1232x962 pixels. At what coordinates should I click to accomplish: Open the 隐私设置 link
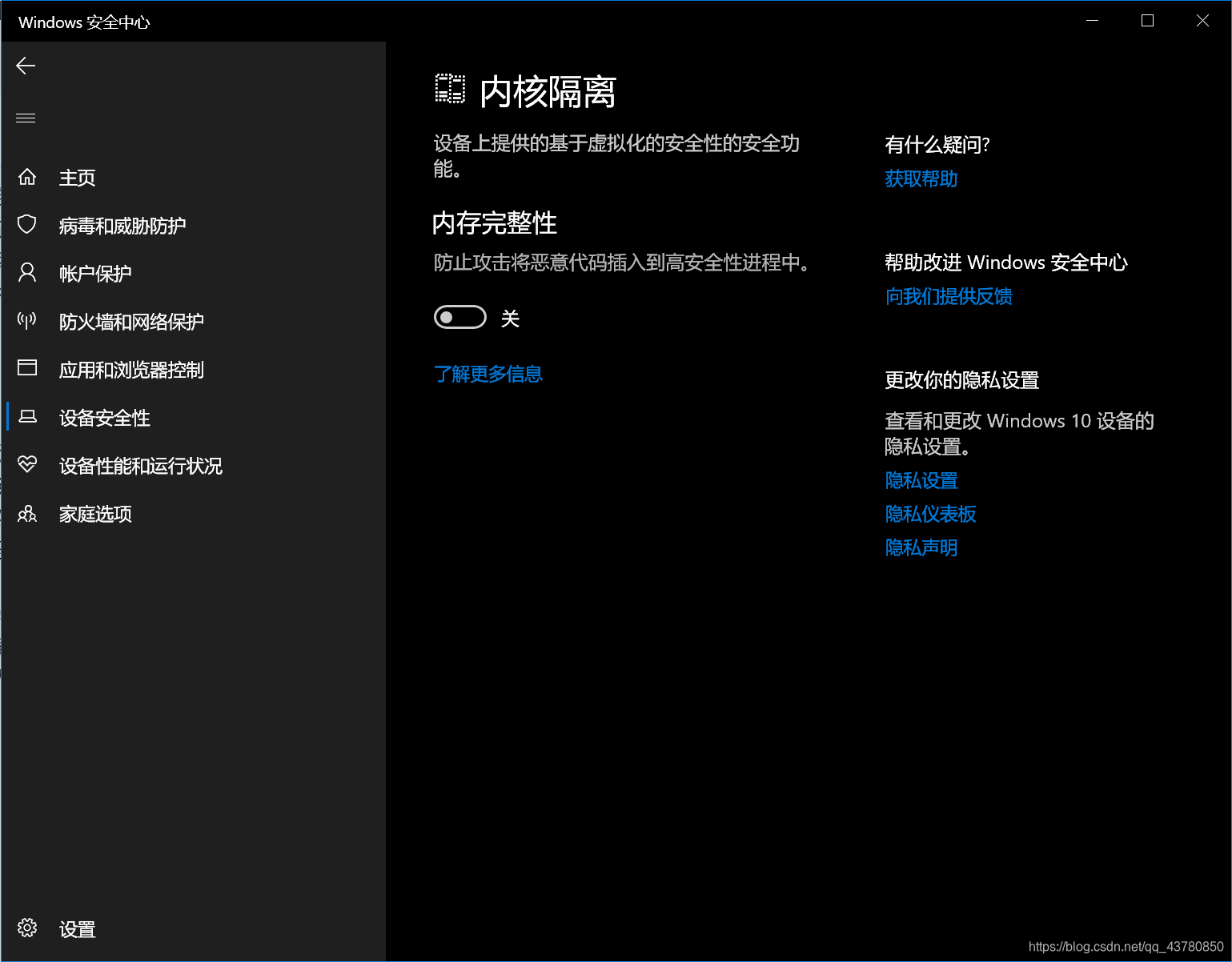pos(921,480)
